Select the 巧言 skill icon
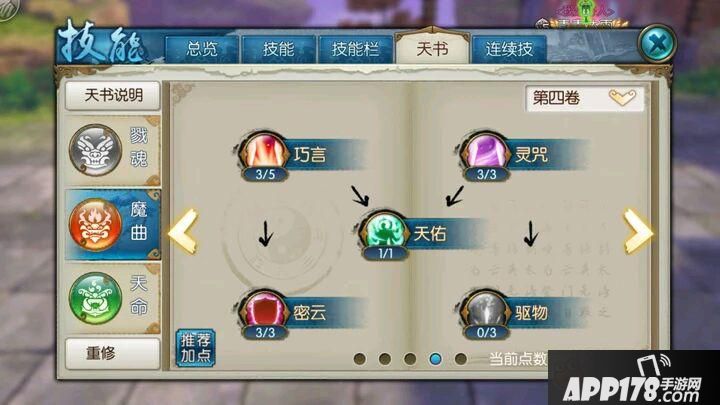Image resolution: width=720 pixels, height=405 pixels. pos(264,153)
